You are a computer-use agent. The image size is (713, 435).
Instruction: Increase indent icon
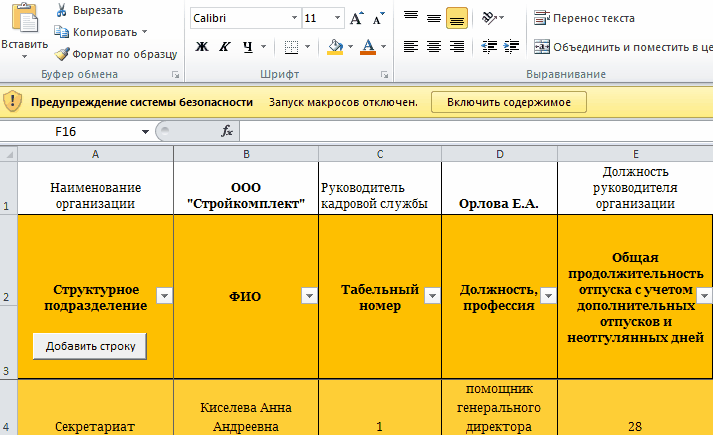pos(512,46)
